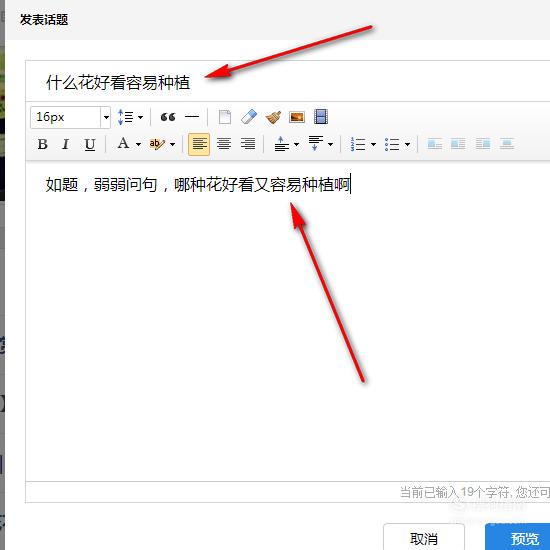550x550 pixels.
Task: Click into the post body text area
Action: (x=288, y=321)
